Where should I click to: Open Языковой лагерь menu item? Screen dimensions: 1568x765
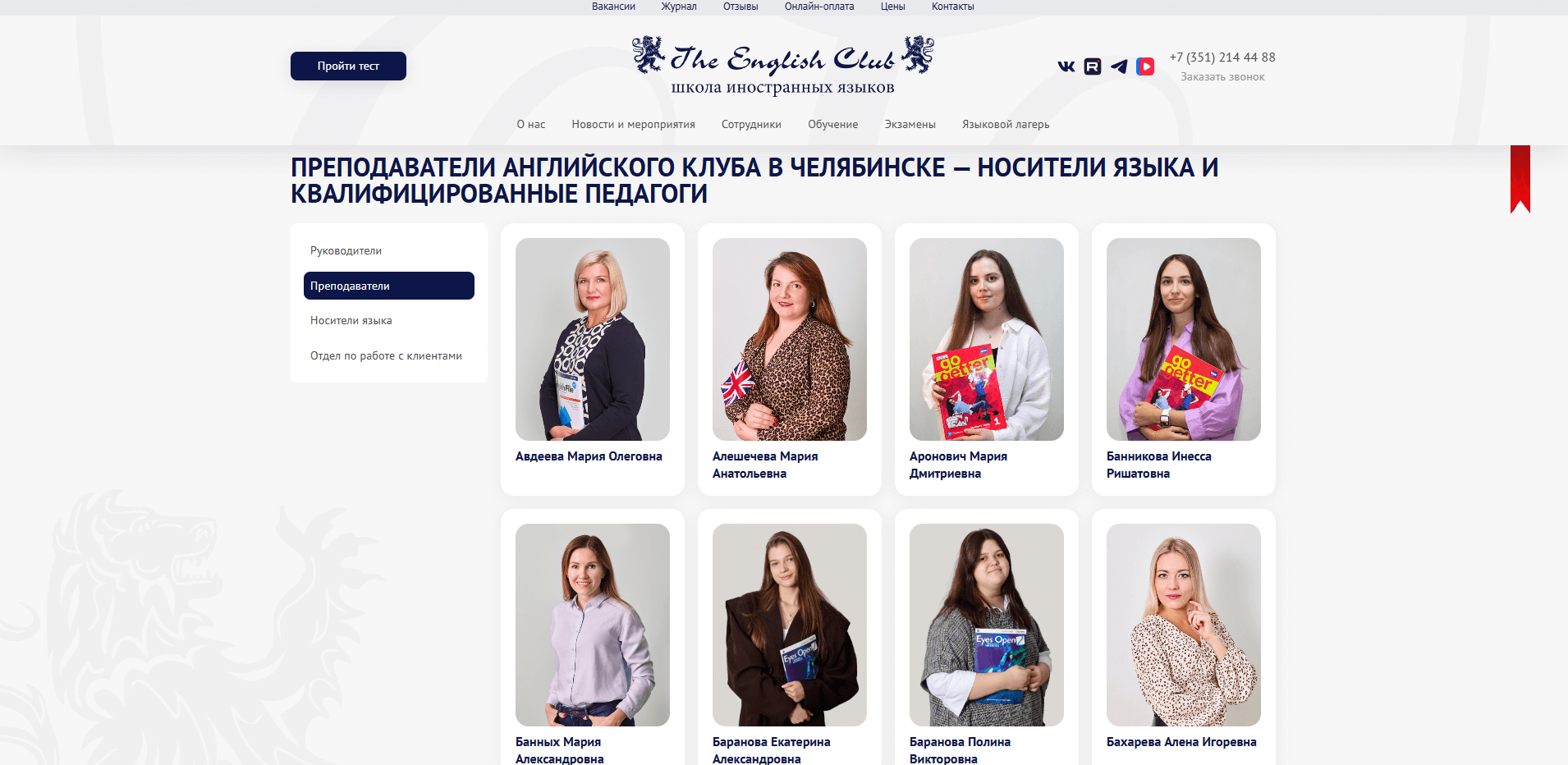[x=1006, y=125]
